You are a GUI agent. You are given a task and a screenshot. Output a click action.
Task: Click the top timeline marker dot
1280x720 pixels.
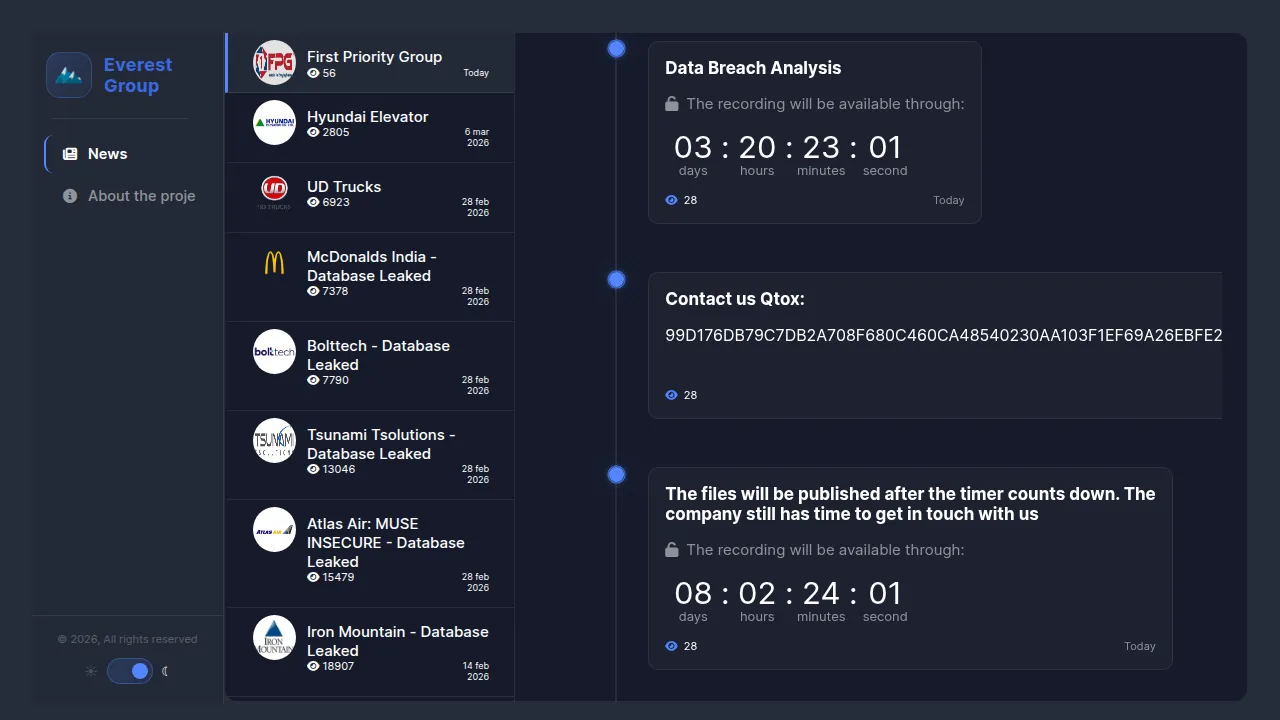(617, 48)
